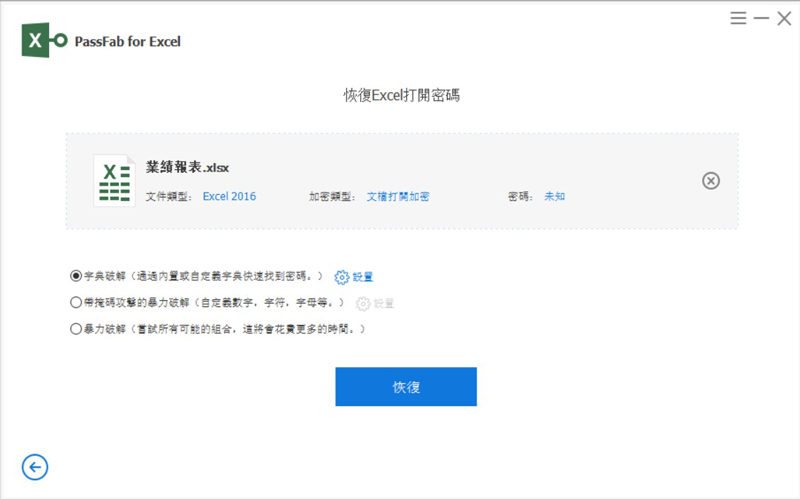Open dictionary attack settings gear
Screen dimensions: 800x499
341,277
